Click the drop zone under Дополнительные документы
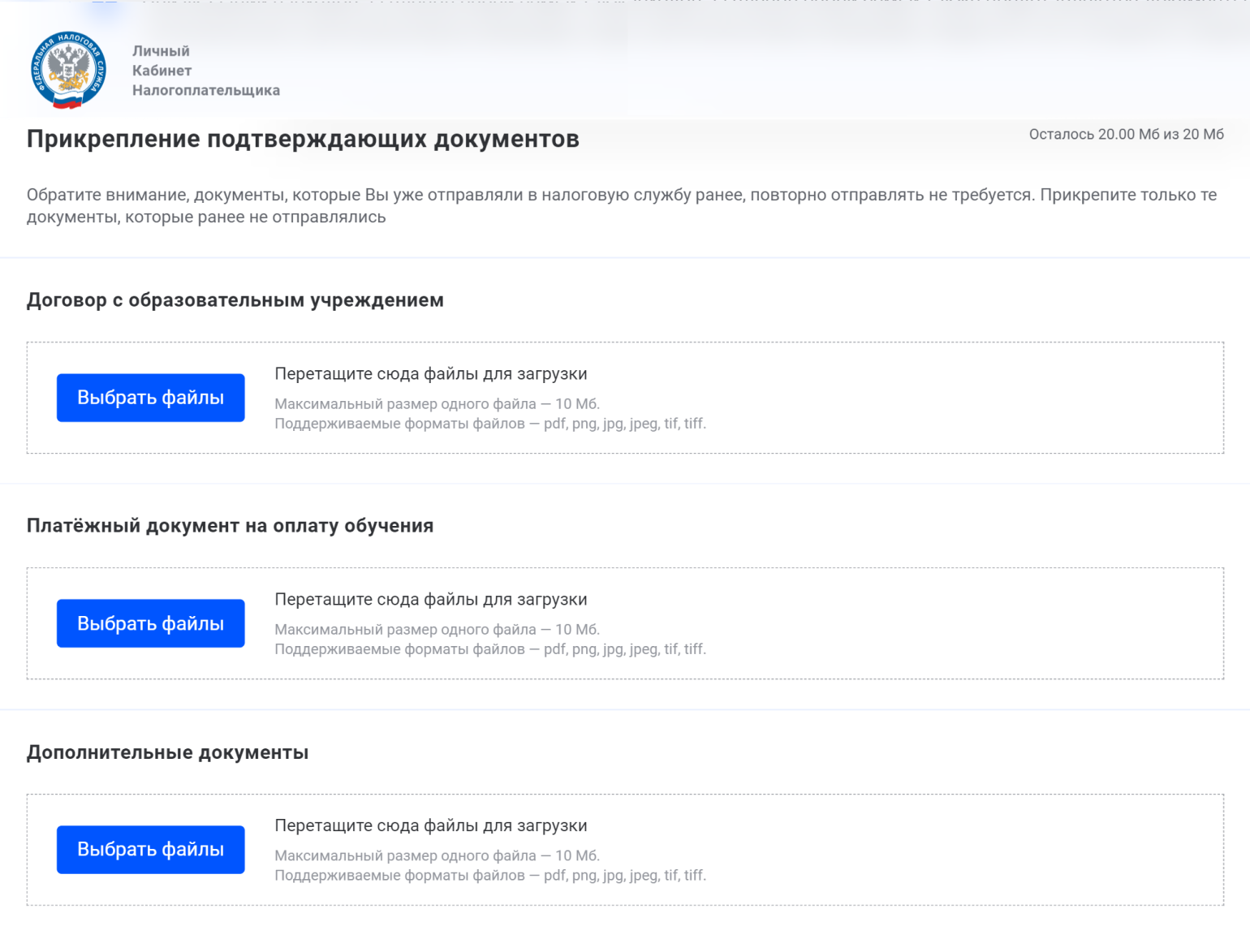Image resolution: width=1250 pixels, height=952 pixels. click(x=625, y=850)
